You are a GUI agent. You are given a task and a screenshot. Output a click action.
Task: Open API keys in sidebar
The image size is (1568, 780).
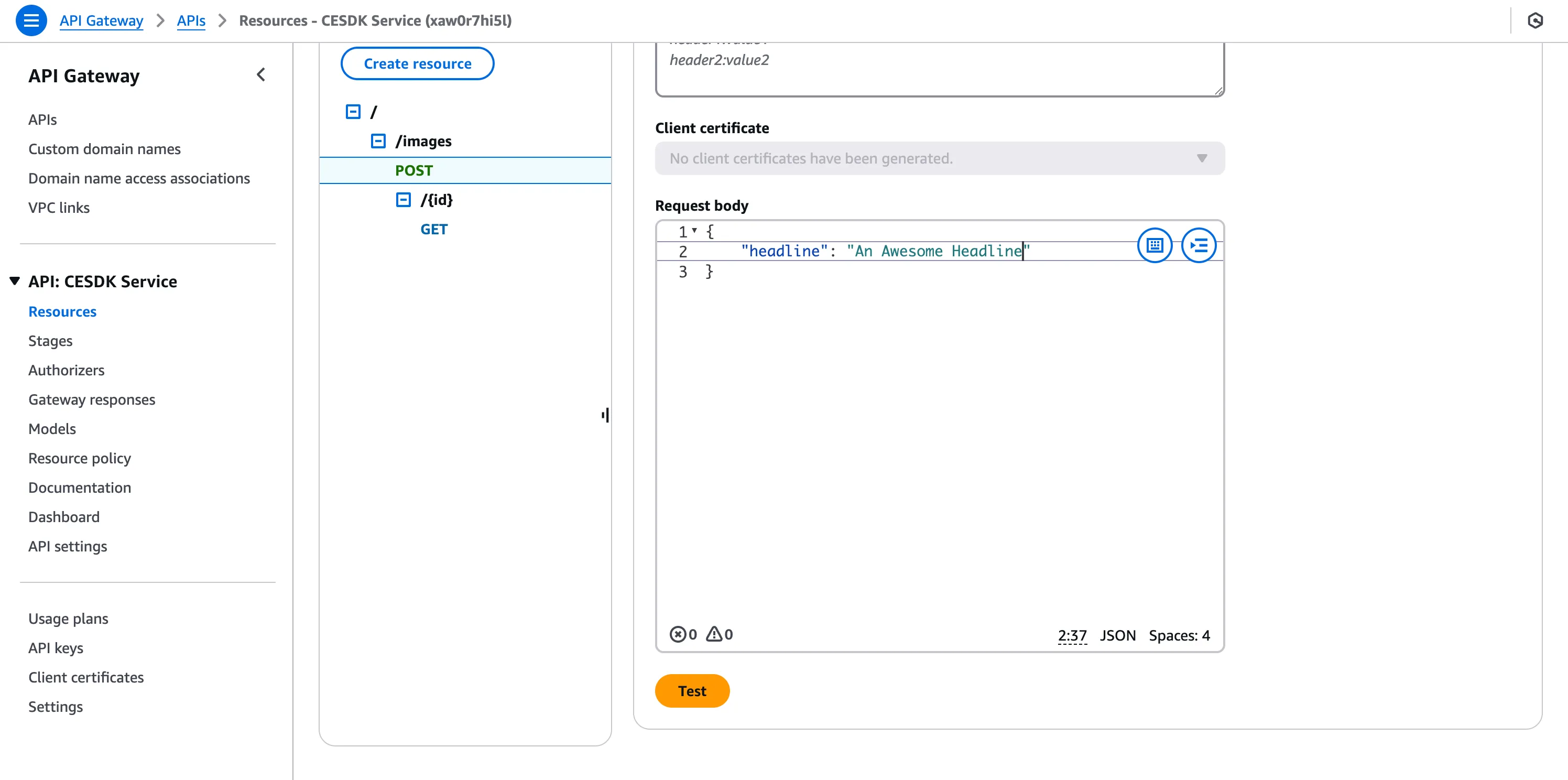point(56,647)
